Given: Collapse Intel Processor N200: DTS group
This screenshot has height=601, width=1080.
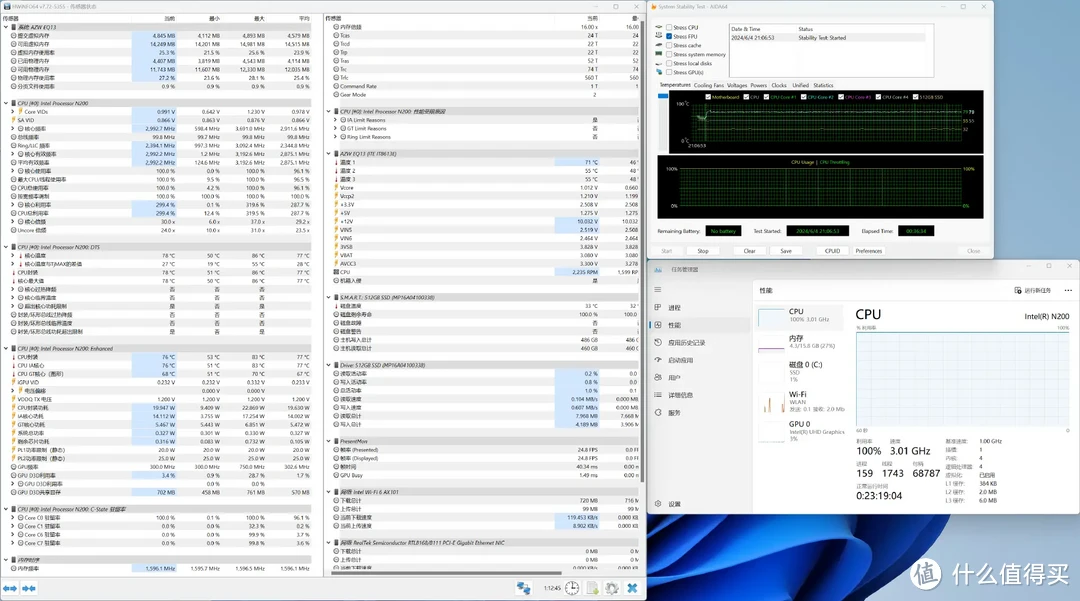Looking at the screenshot, I should (6, 247).
